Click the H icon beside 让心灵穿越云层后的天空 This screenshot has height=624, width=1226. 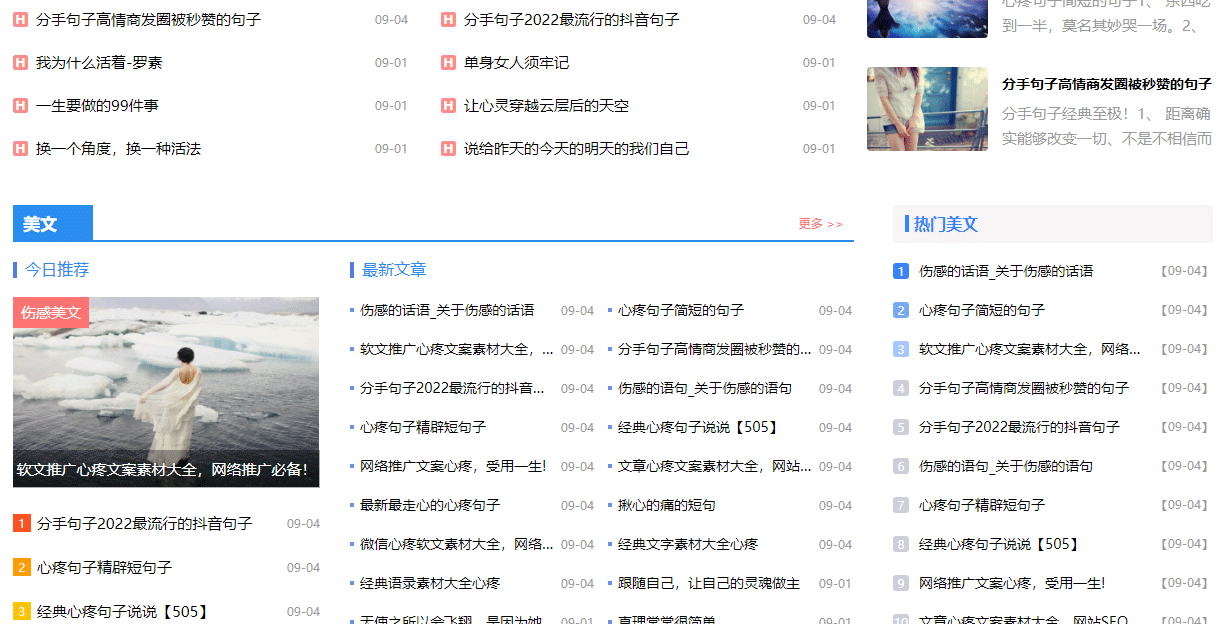click(447, 104)
